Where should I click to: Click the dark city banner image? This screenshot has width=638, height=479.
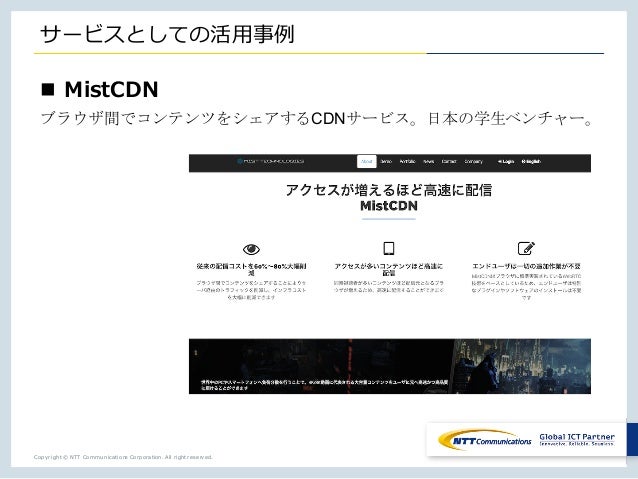pos(390,366)
